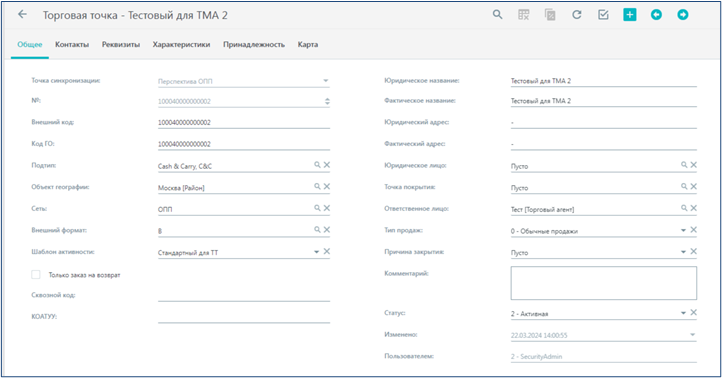
Task: Open the Причина закрытия dropdown
Action: 683,252
